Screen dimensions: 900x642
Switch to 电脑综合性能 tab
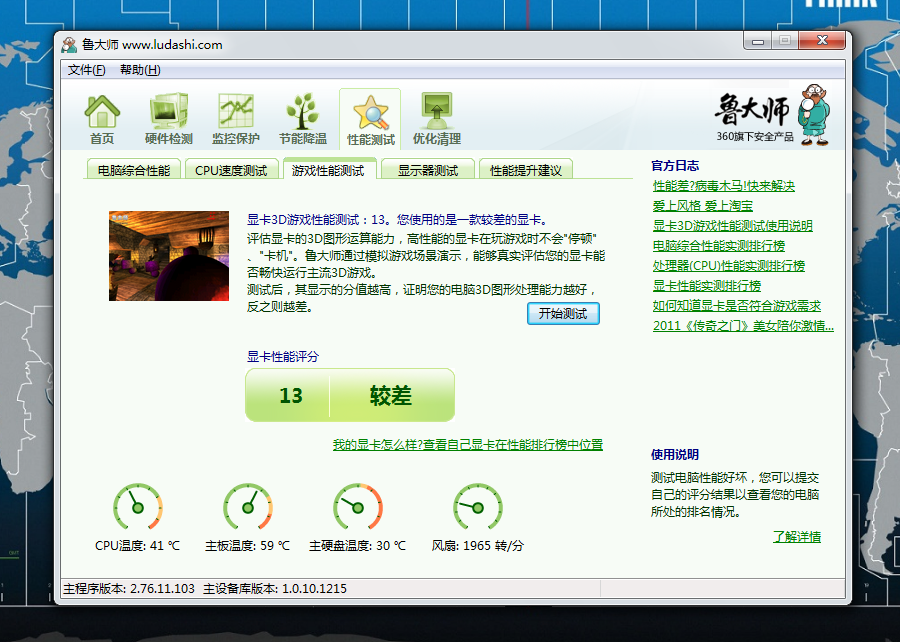134,170
